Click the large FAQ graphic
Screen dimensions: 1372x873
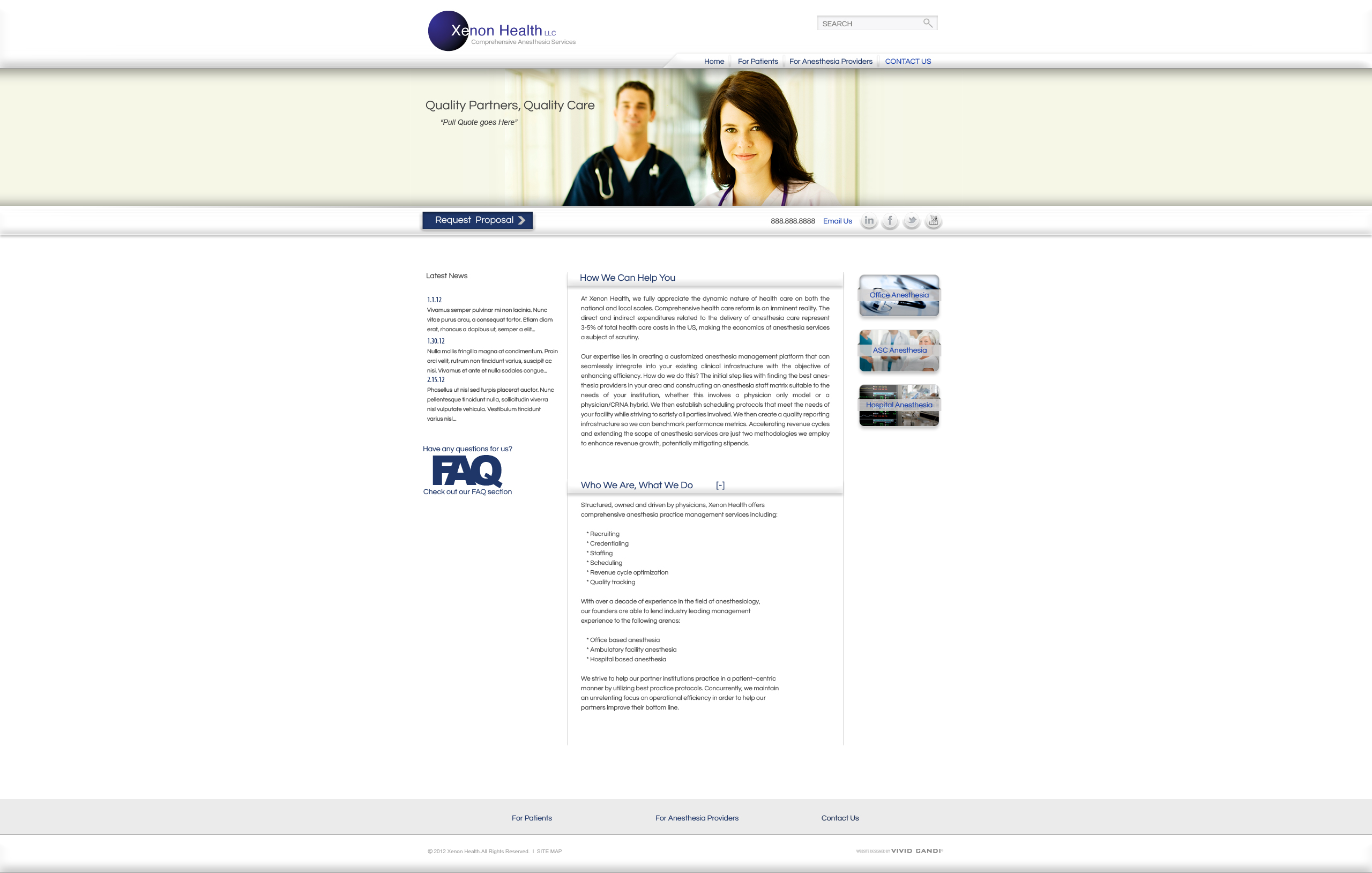(467, 471)
